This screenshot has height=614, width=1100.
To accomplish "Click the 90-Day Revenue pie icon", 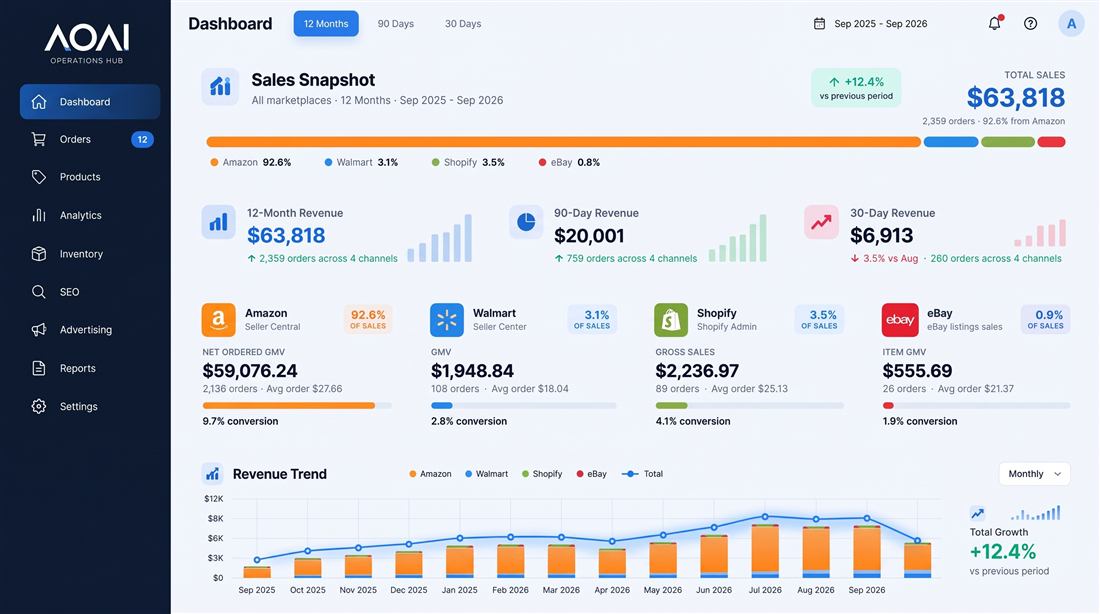I will [x=526, y=222].
